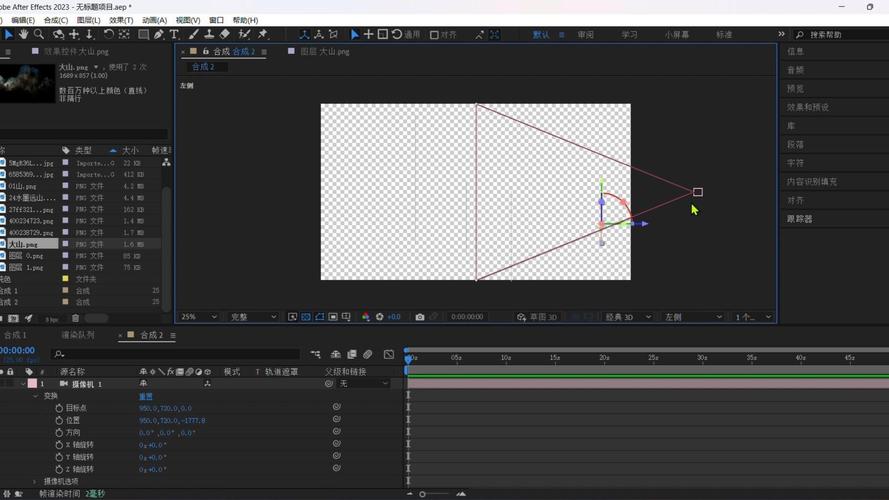The height and width of the screenshot is (500, 889).
Task: Choose the World Axis mode icon
Action: [319, 35]
